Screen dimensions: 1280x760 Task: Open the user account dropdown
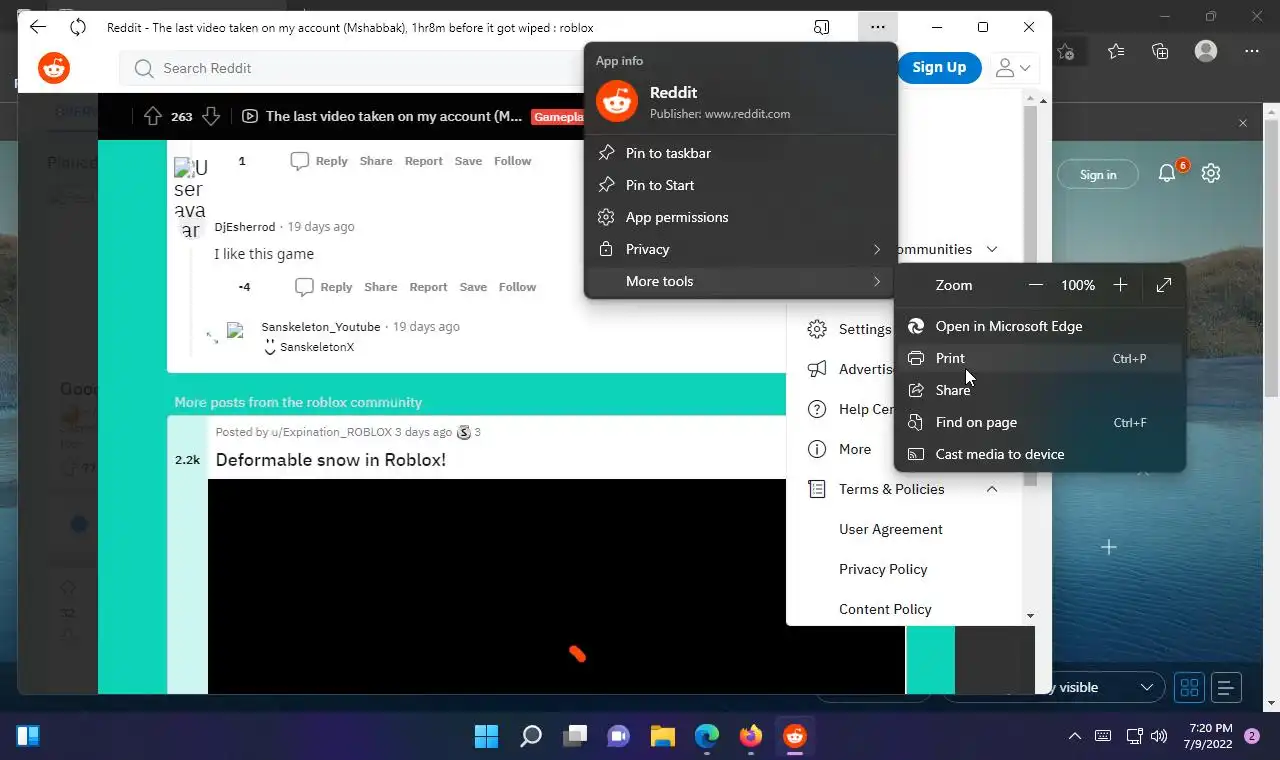1013,67
